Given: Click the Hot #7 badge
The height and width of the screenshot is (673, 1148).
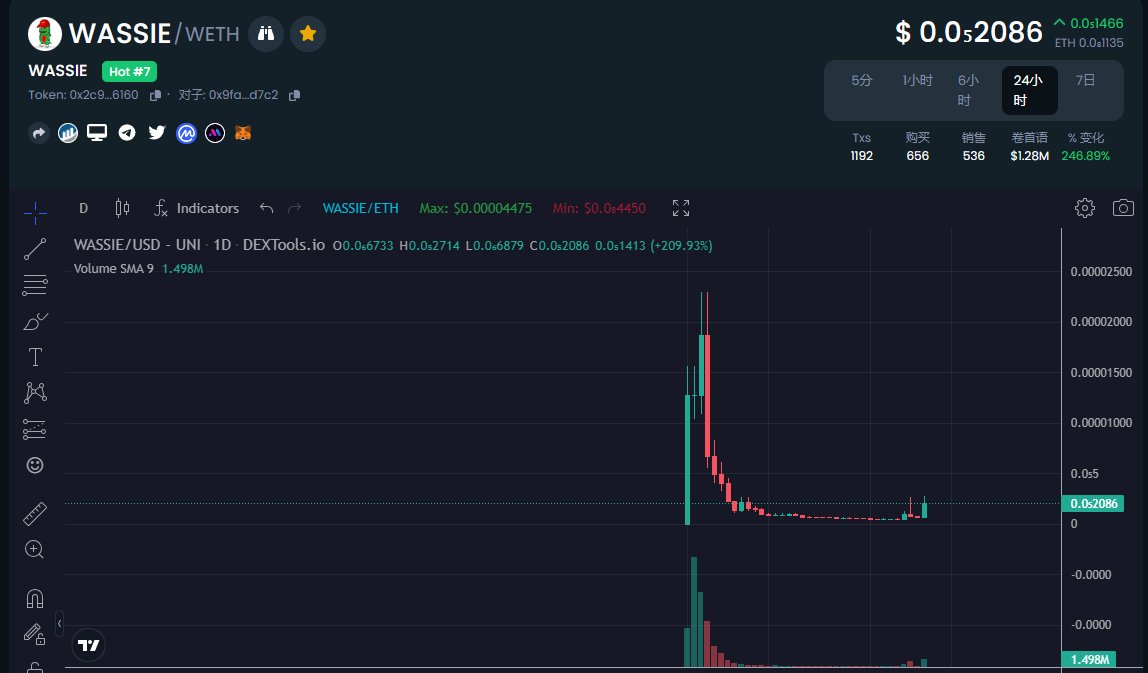Looking at the screenshot, I should [x=130, y=72].
